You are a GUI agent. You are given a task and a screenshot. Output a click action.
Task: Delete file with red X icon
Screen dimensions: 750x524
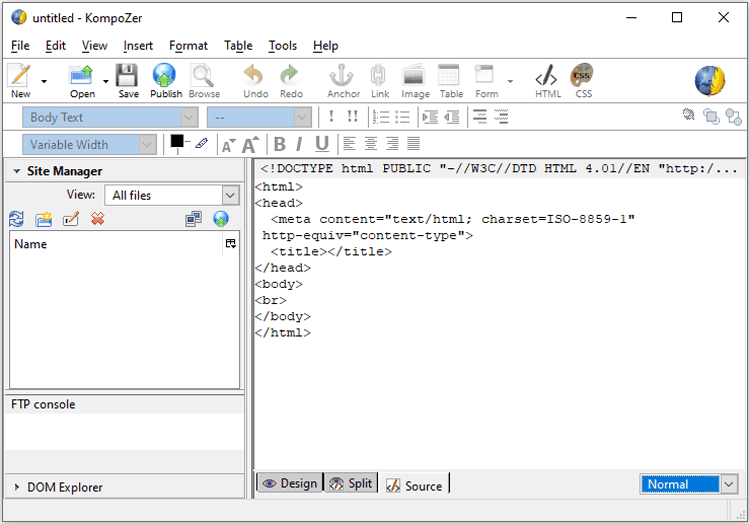(98, 219)
